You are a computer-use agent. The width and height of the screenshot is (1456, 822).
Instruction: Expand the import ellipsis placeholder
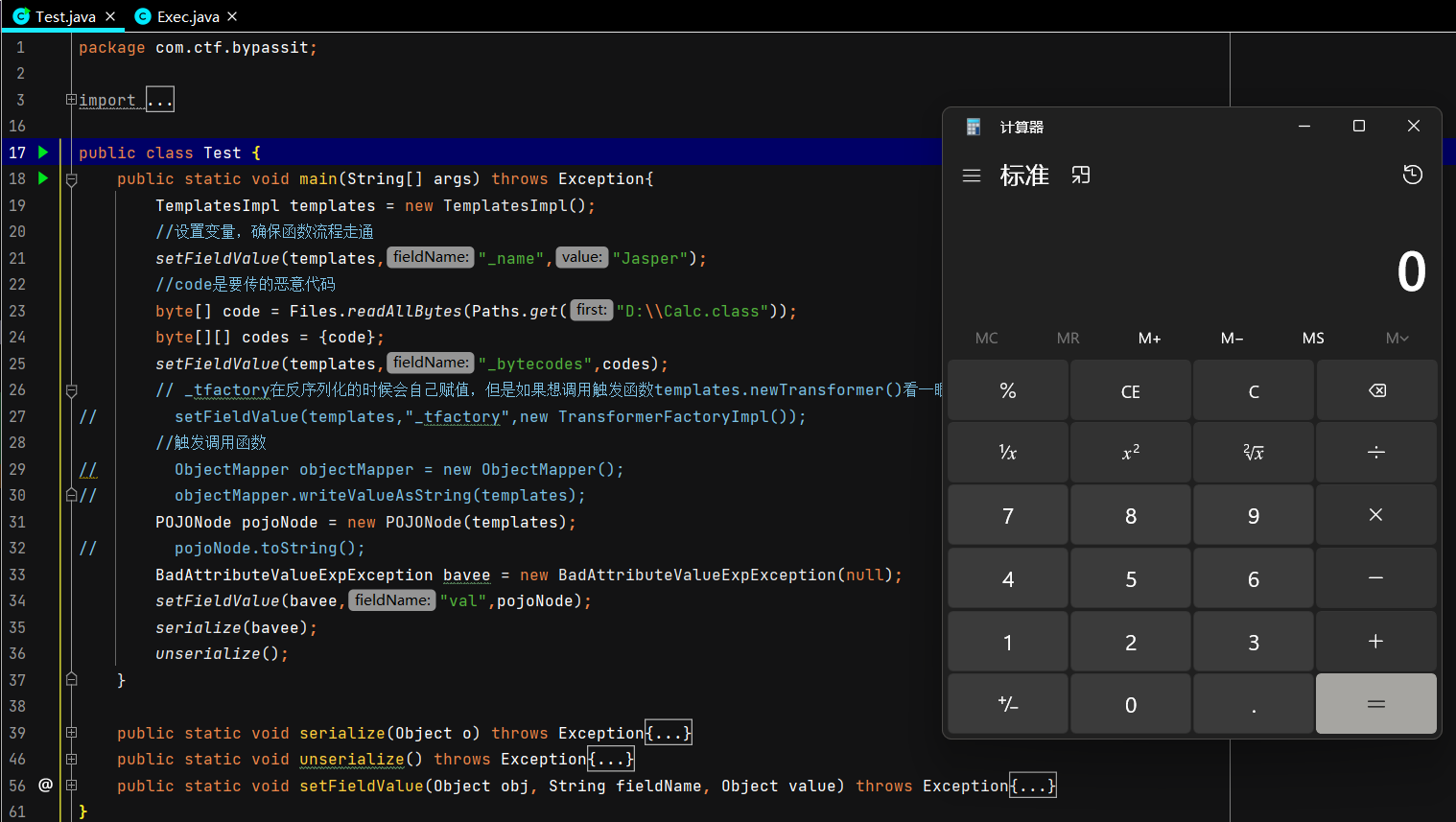click(160, 100)
